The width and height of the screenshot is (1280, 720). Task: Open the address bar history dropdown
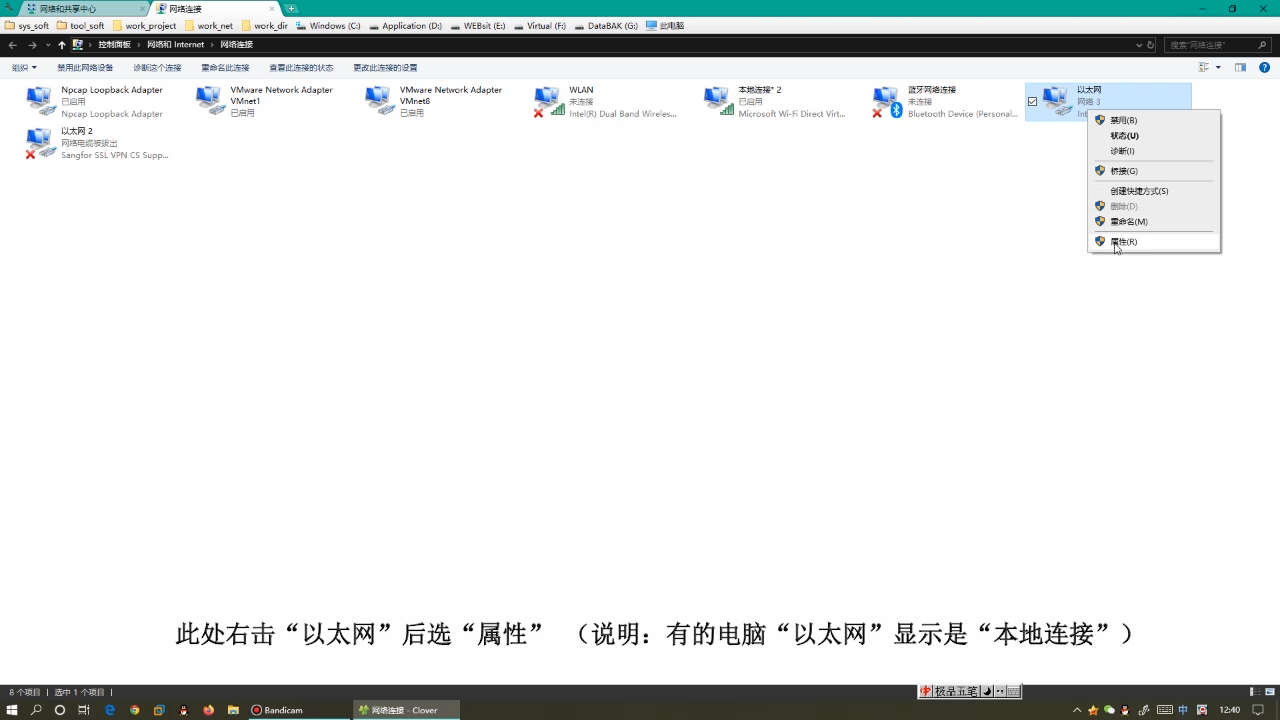pos(1138,44)
